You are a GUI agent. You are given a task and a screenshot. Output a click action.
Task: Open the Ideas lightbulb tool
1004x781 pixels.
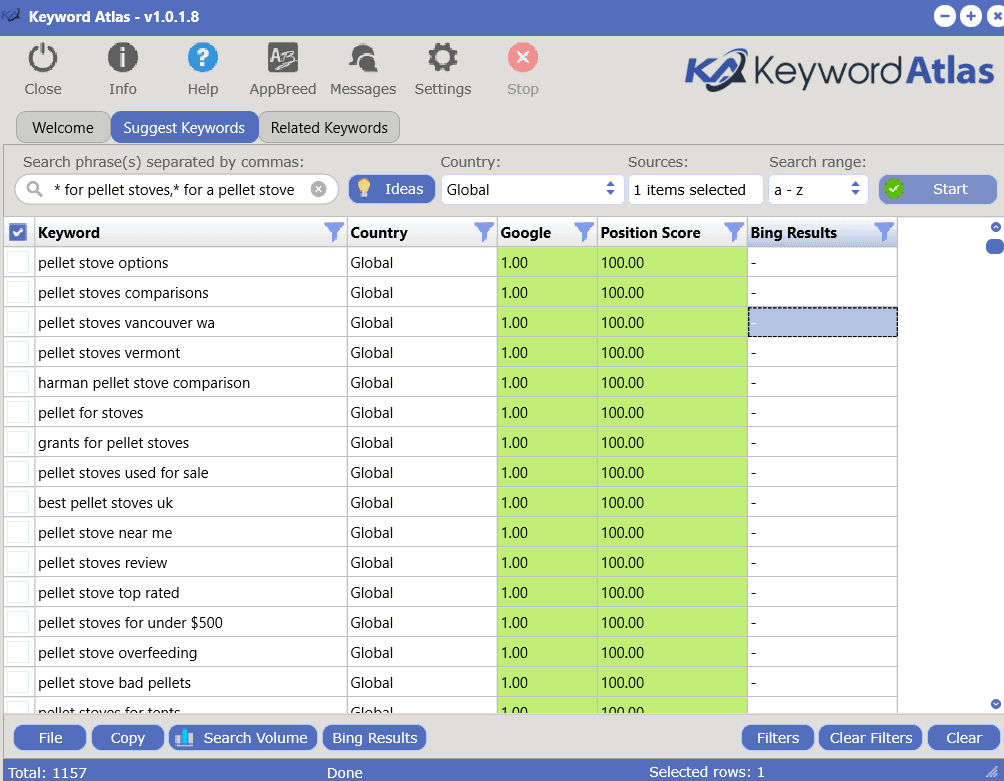coord(391,189)
